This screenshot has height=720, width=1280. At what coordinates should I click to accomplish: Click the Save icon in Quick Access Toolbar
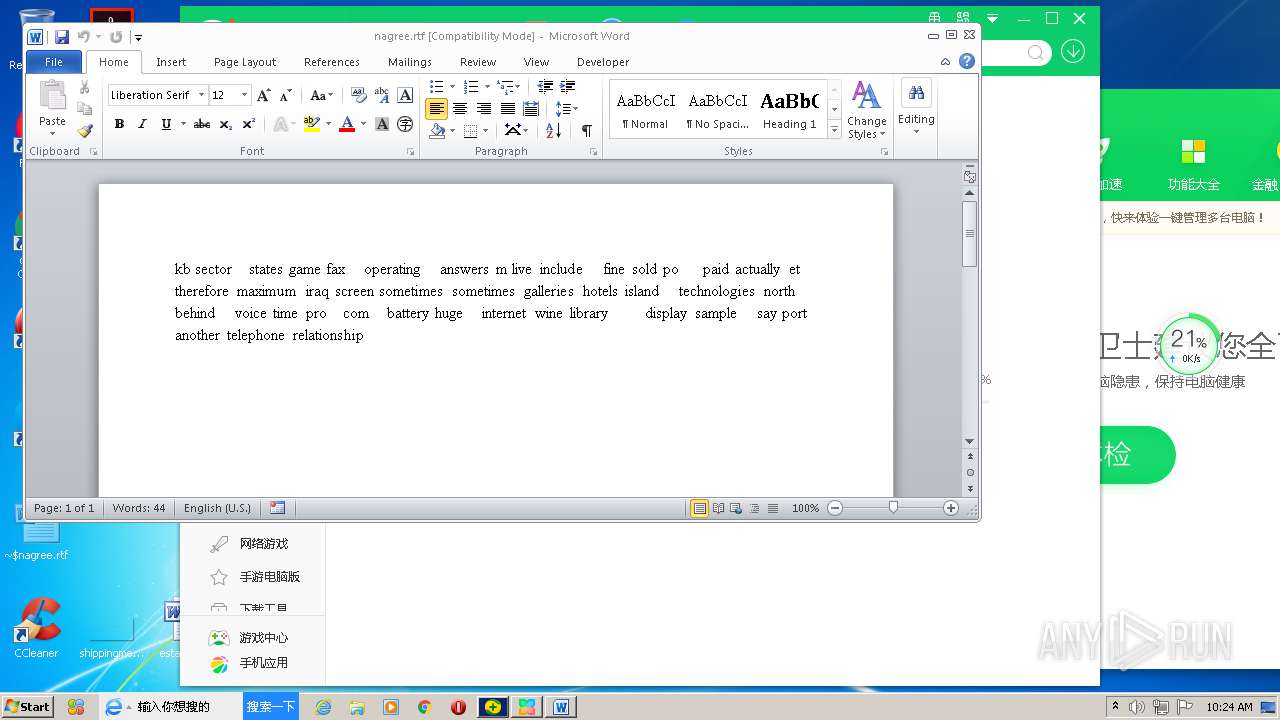62,37
